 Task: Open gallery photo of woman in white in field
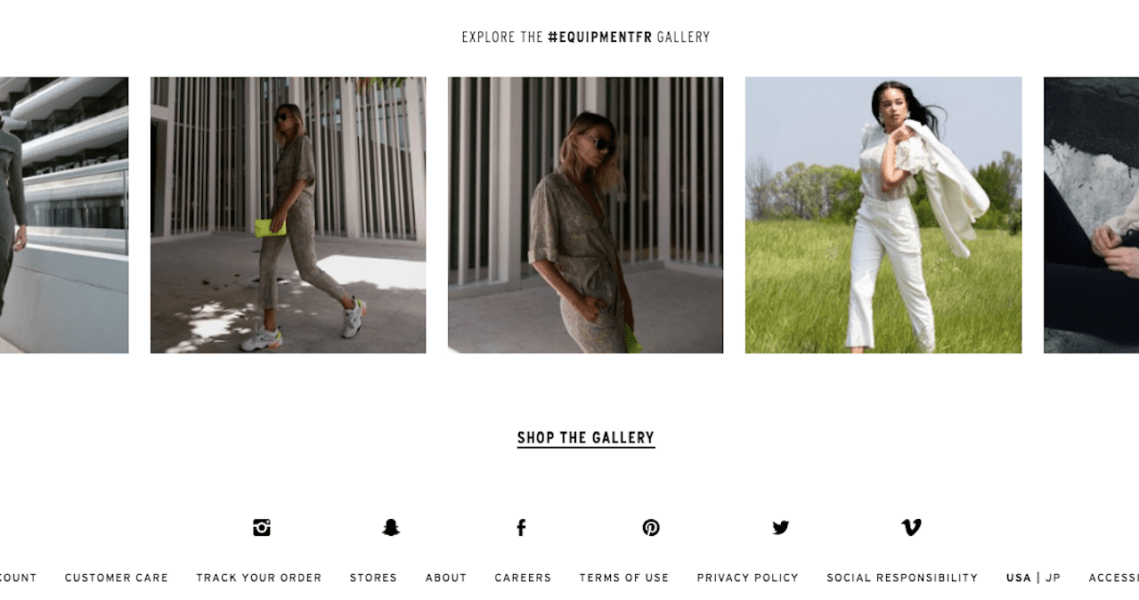pos(883,215)
